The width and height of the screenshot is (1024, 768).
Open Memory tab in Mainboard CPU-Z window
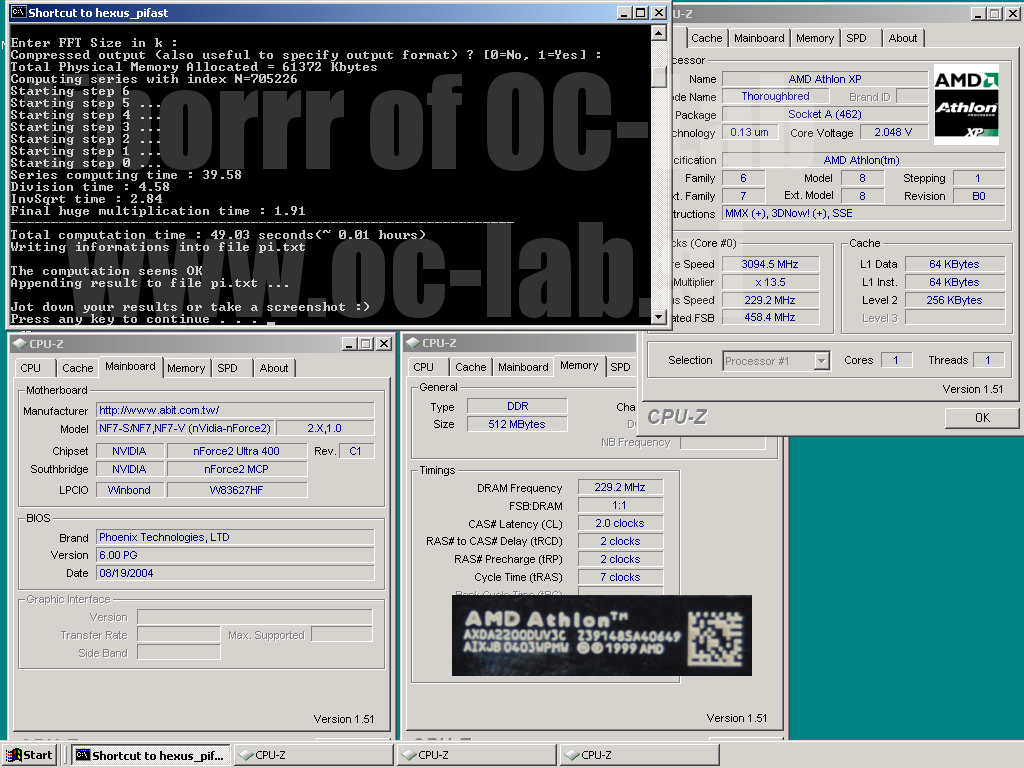point(185,368)
